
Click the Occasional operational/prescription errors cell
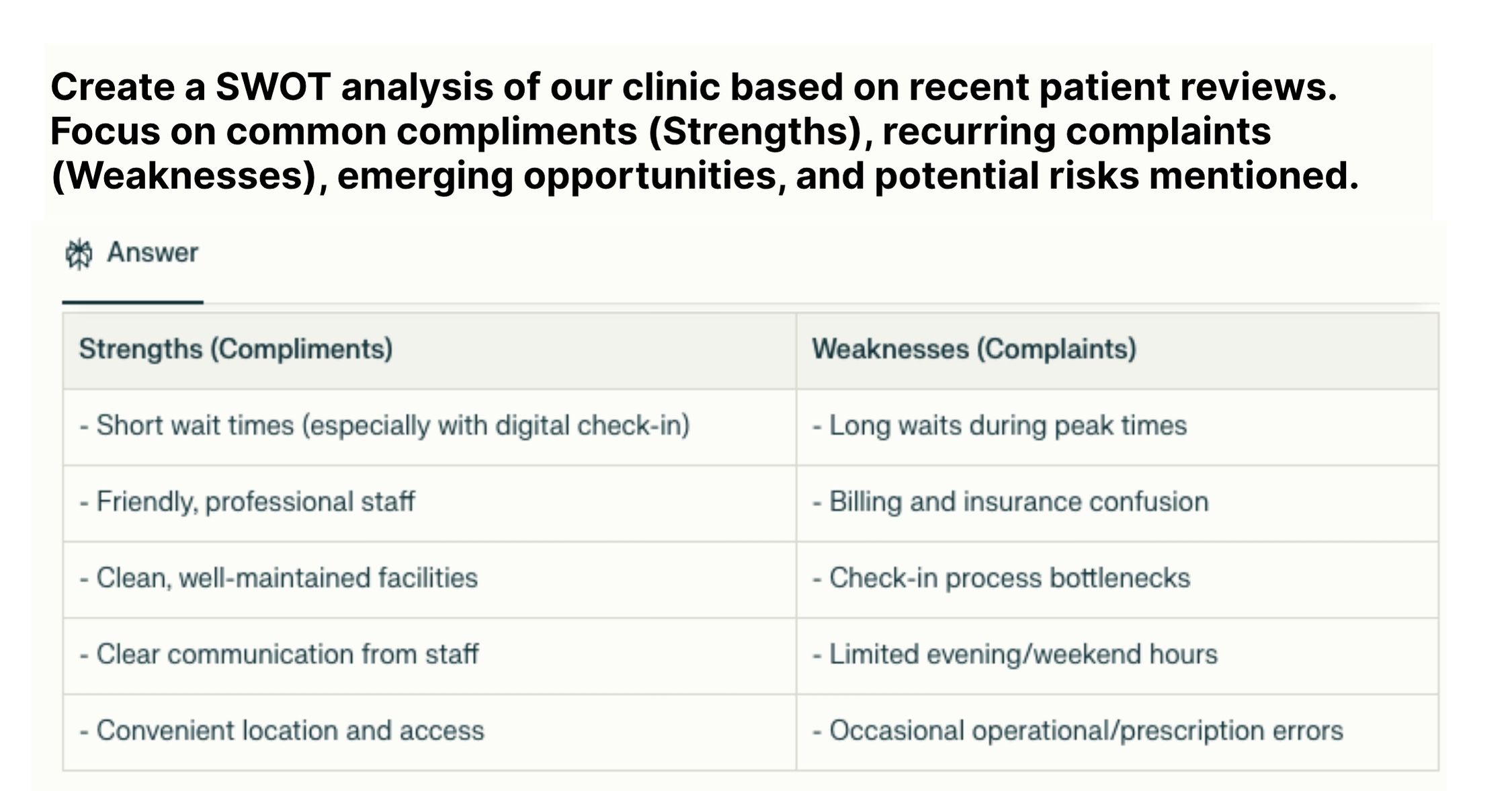[x=1118, y=732]
